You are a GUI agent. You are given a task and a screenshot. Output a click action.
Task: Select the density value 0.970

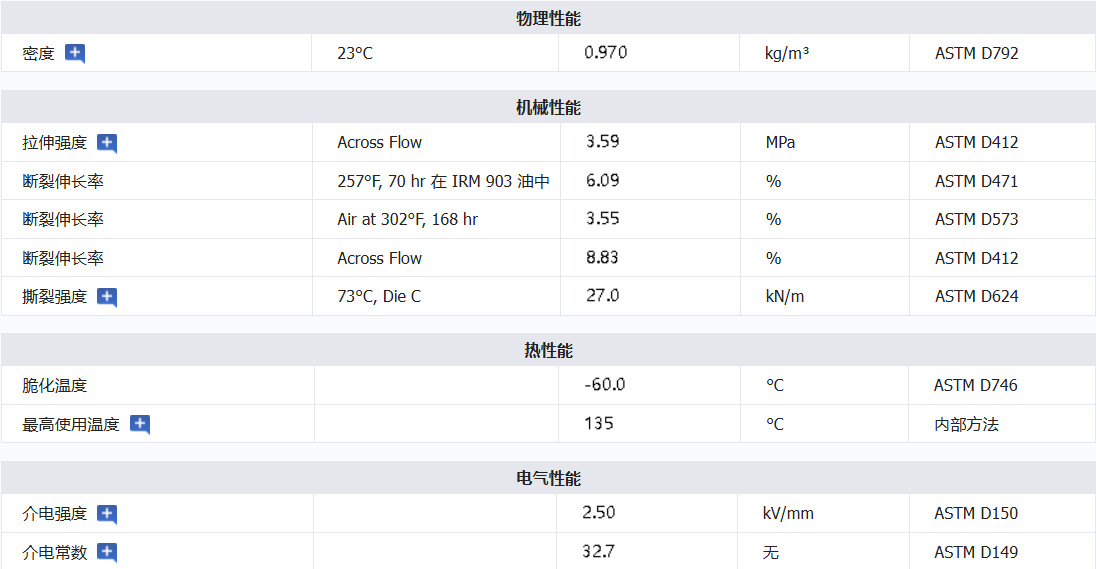click(606, 52)
